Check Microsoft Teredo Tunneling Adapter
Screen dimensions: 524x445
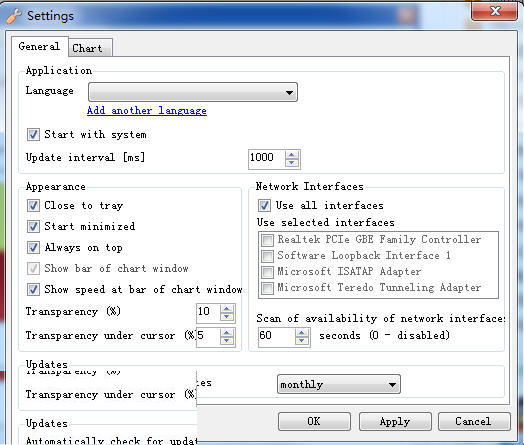click(x=267, y=288)
